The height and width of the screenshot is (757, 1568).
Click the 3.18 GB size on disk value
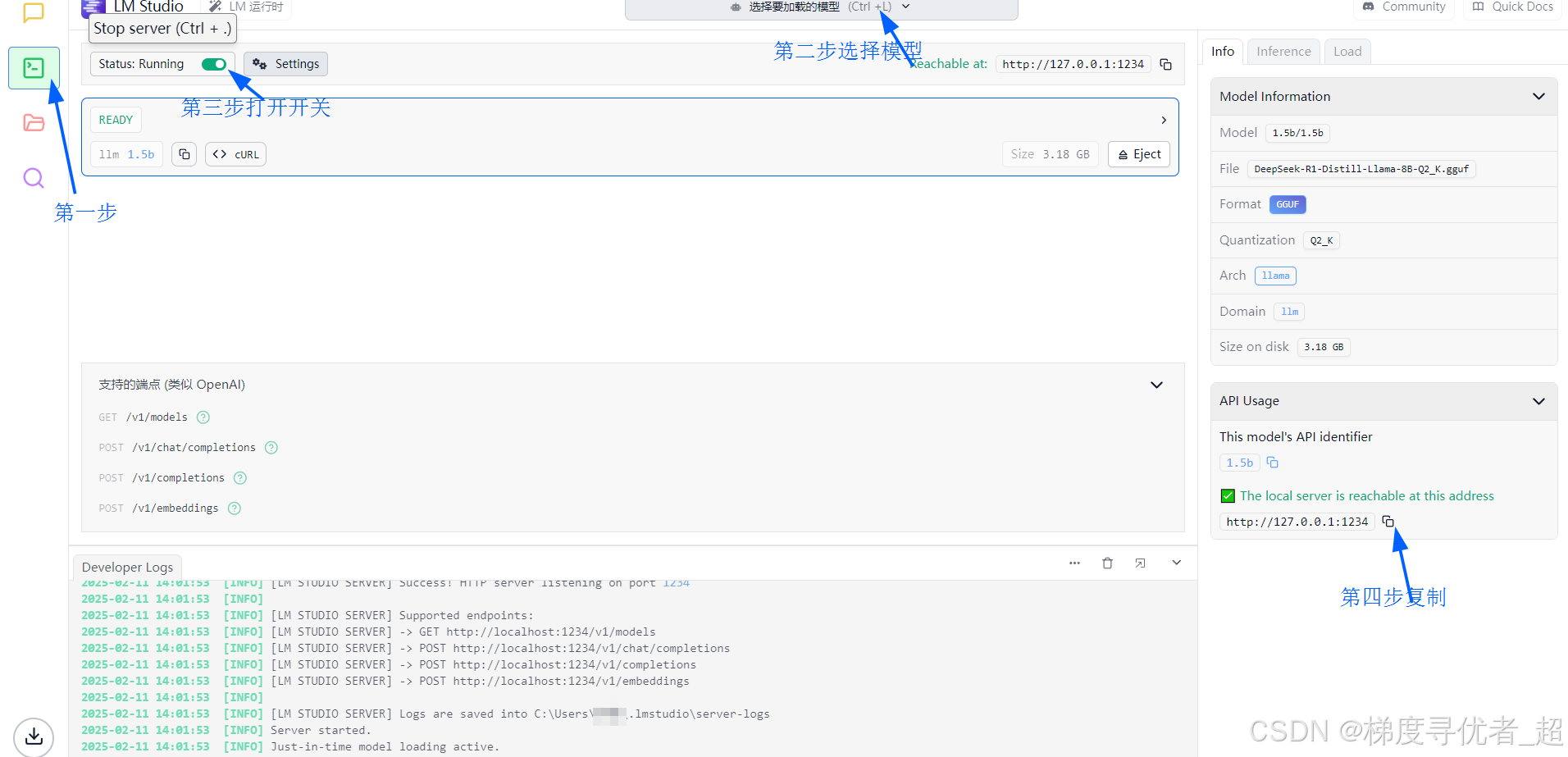(1324, 347)
